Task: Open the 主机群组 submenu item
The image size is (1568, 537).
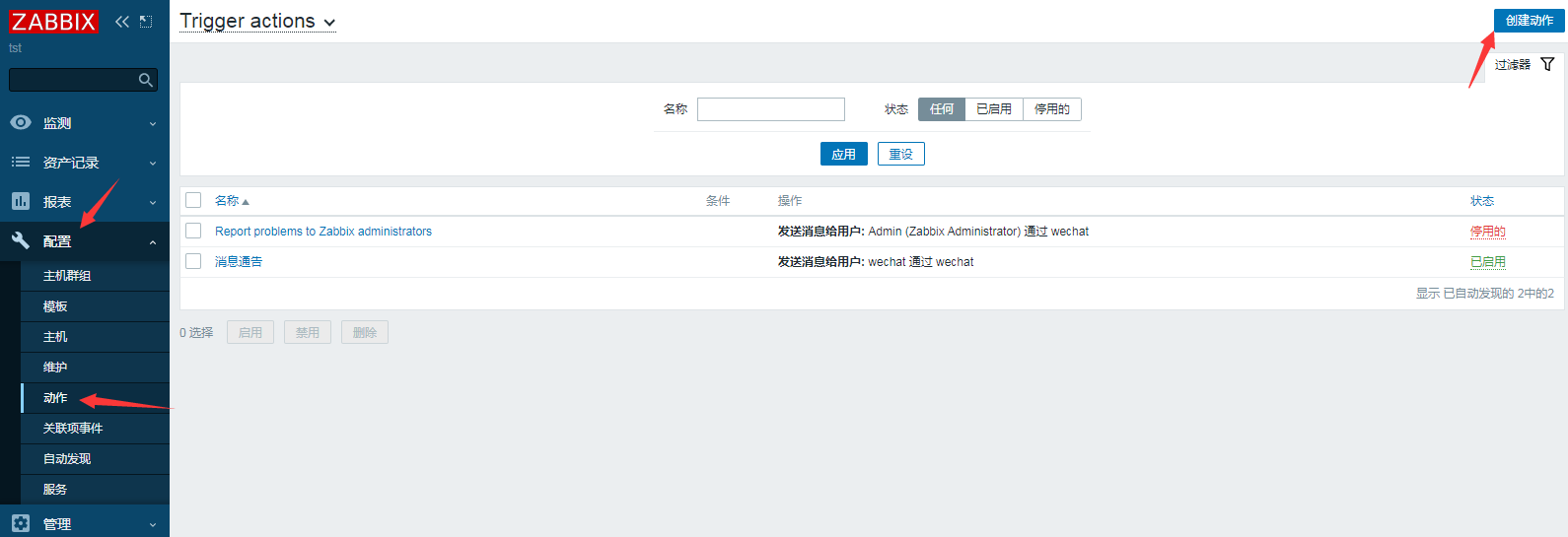Action: (x=95, y=276)
